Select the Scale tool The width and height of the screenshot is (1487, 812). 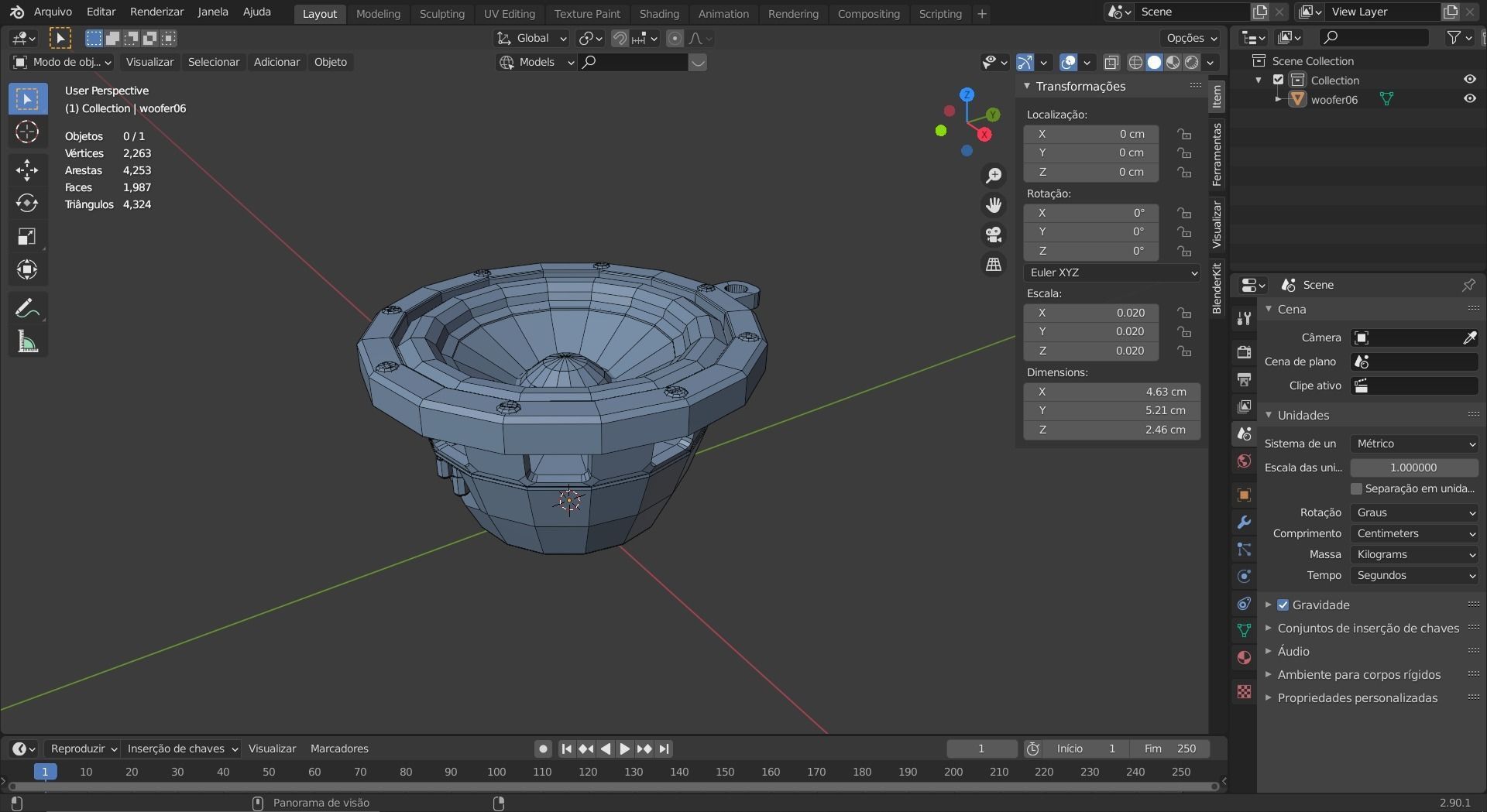(x=27, y=236)
